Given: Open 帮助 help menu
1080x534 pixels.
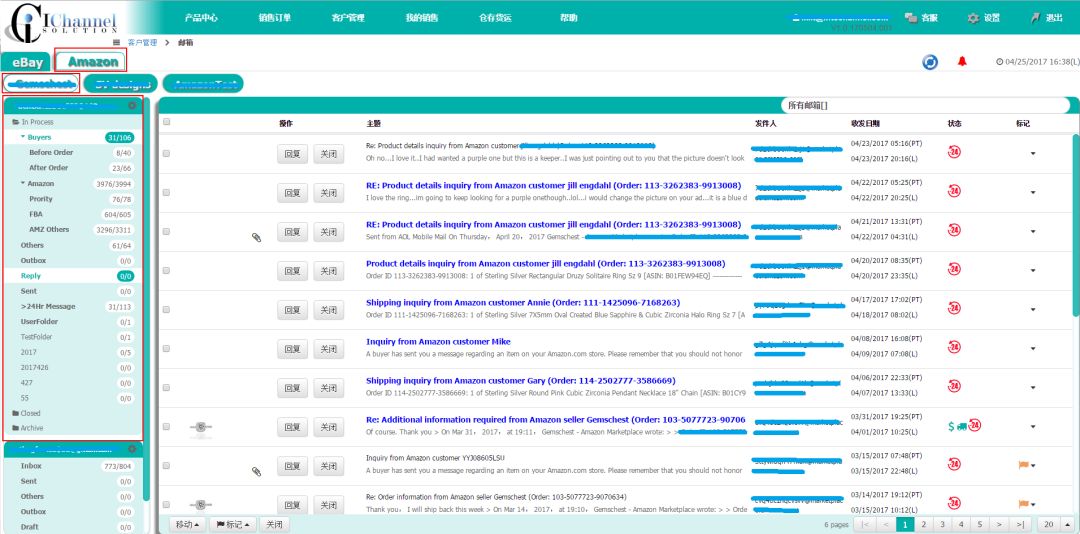Looking at the screenshot, I should coord(568,18).
